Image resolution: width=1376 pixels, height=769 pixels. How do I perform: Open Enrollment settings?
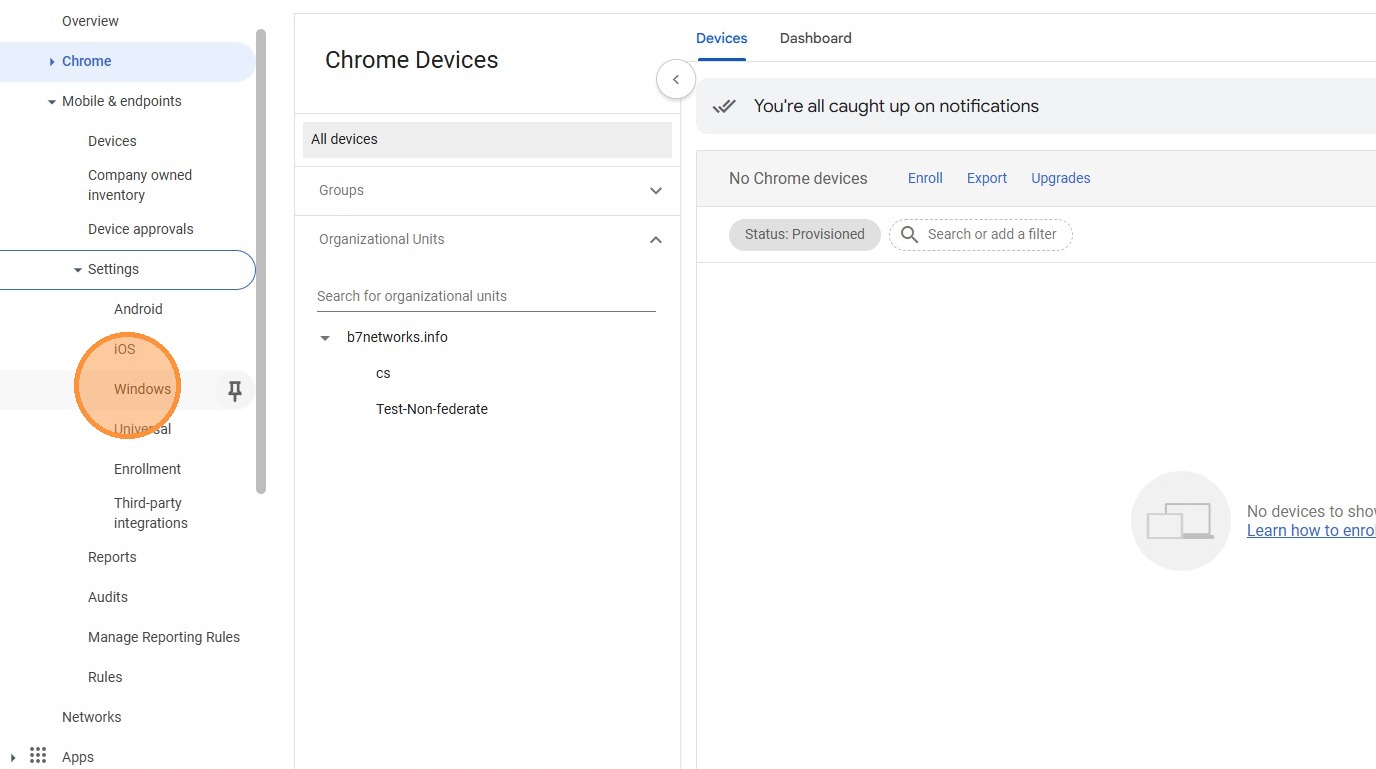click(x=147, y=469)
